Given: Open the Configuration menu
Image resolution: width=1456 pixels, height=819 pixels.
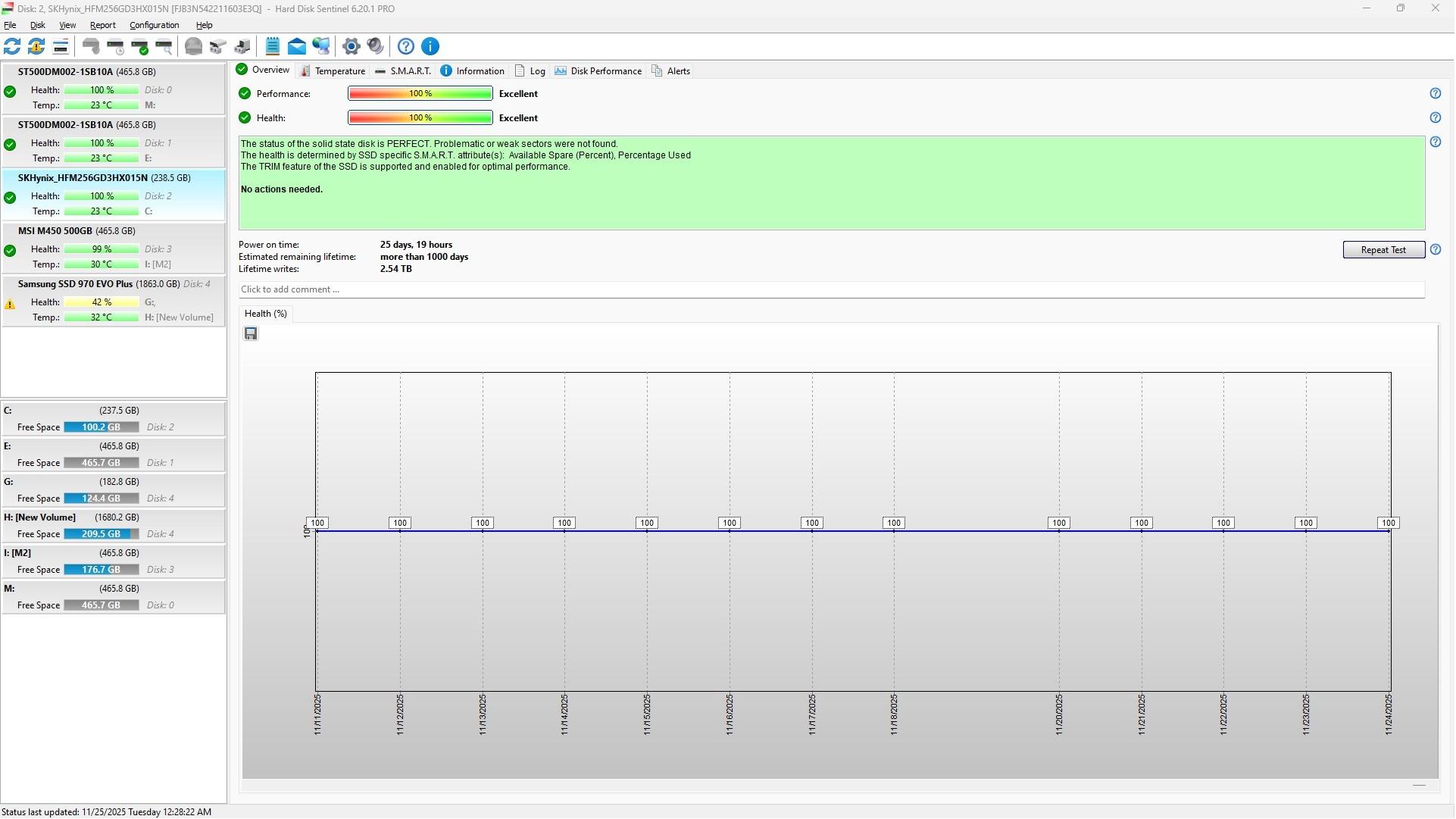Looking at the screenshot, I should point(154,25).
